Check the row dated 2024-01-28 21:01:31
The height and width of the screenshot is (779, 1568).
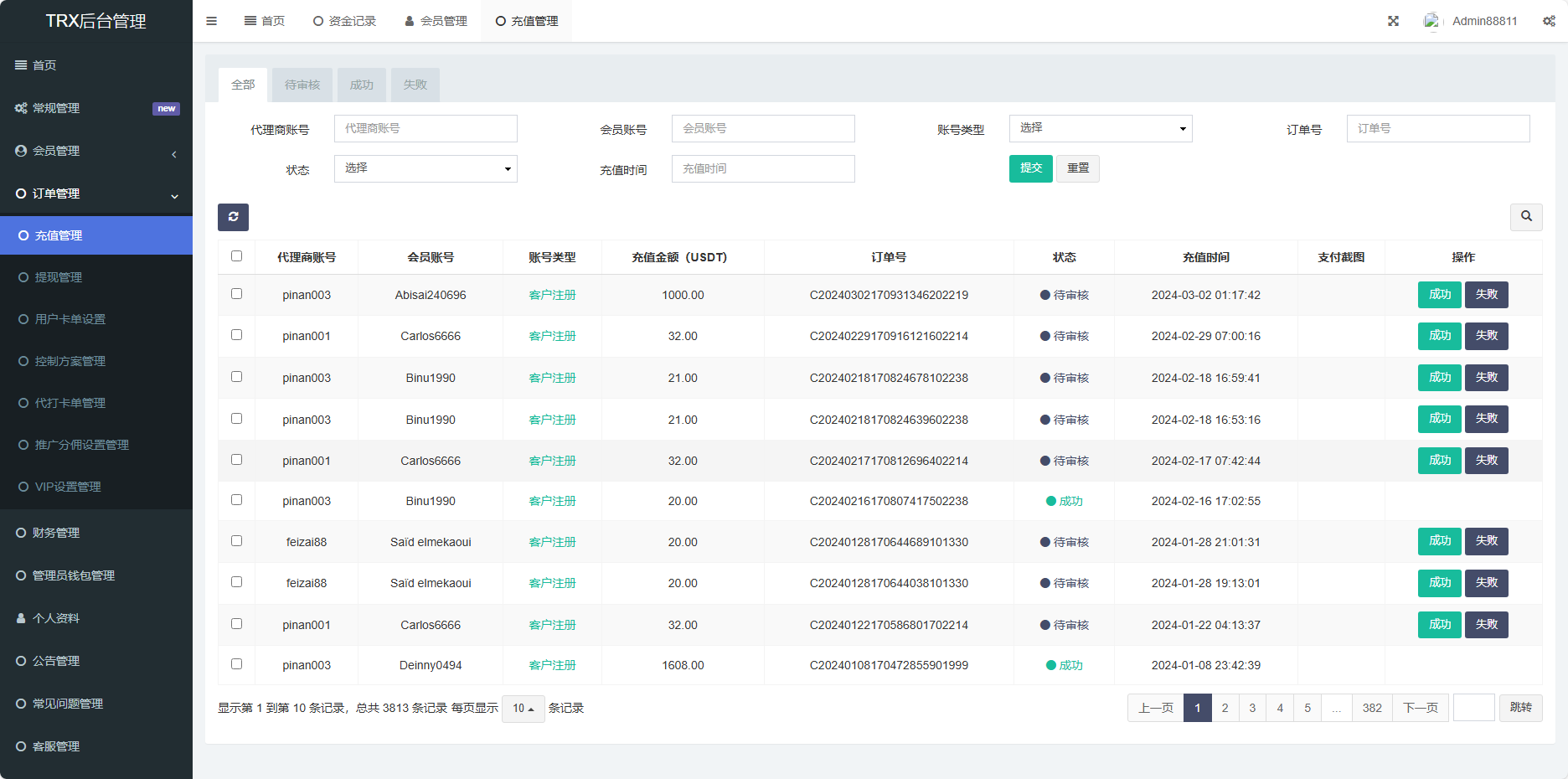(x=236, y=541)
